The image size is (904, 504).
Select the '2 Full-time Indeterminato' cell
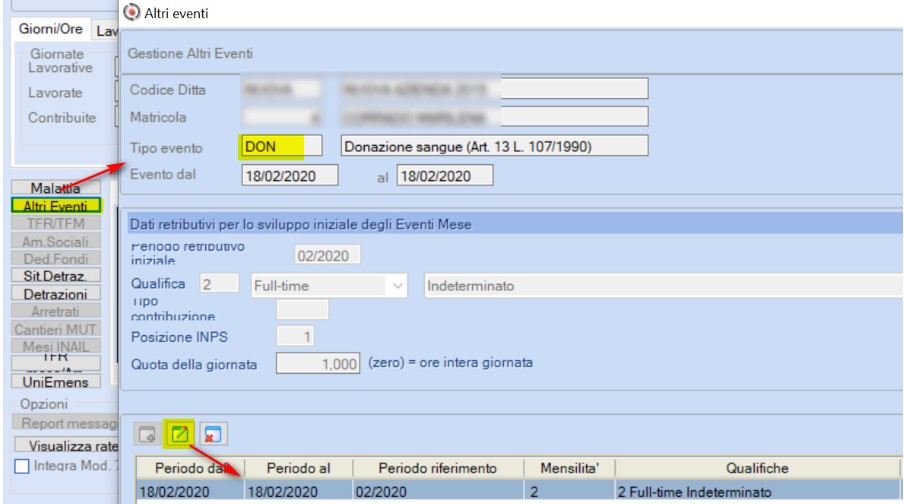pos(758,491)
